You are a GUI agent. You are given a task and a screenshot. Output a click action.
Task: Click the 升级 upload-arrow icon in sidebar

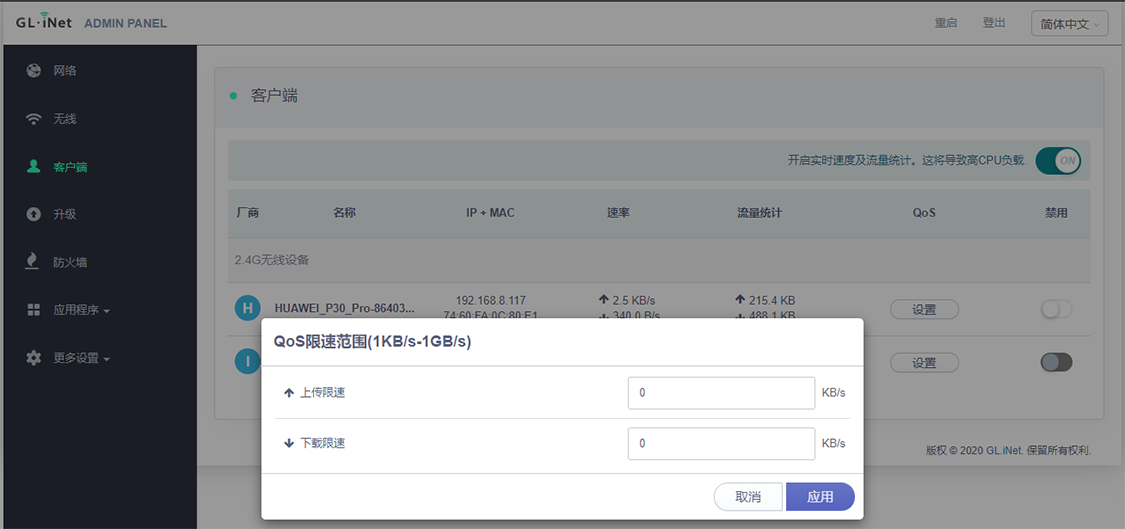click(34, 215)
